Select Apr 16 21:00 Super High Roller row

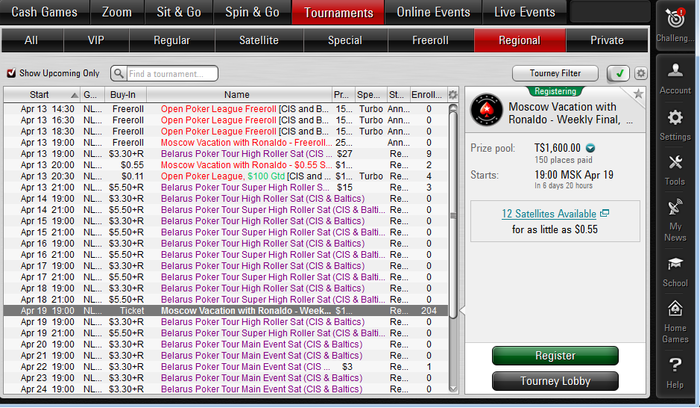click(x=226, y=254)
